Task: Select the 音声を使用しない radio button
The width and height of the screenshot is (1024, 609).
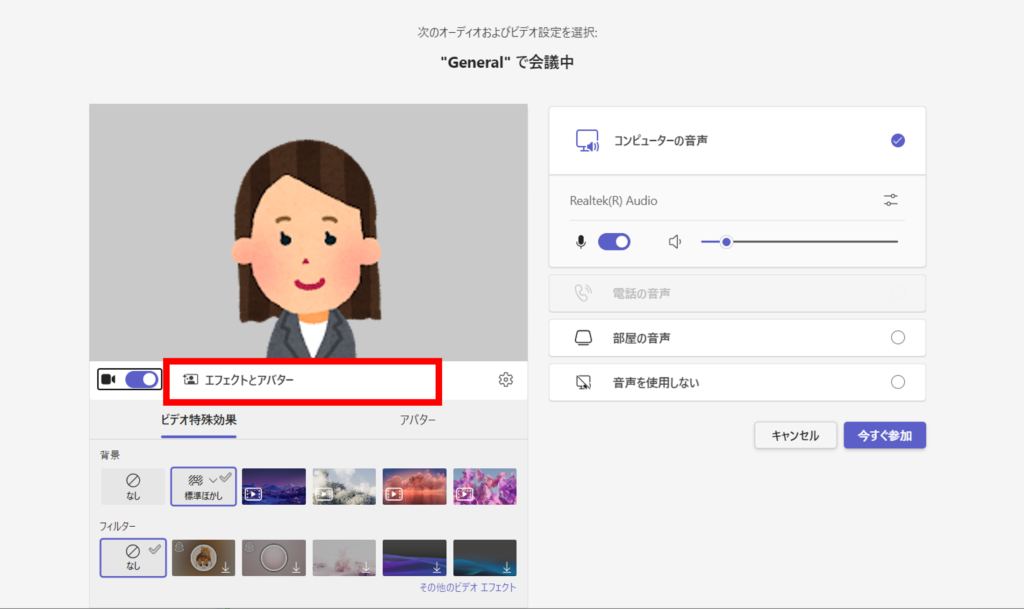Action: 898,382
